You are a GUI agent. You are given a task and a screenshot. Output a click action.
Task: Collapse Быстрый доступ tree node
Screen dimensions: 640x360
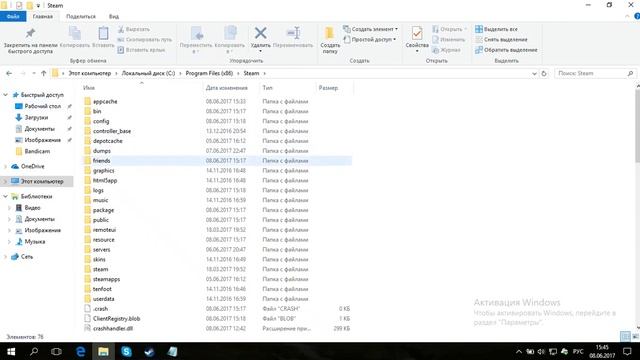click(5, 95)
